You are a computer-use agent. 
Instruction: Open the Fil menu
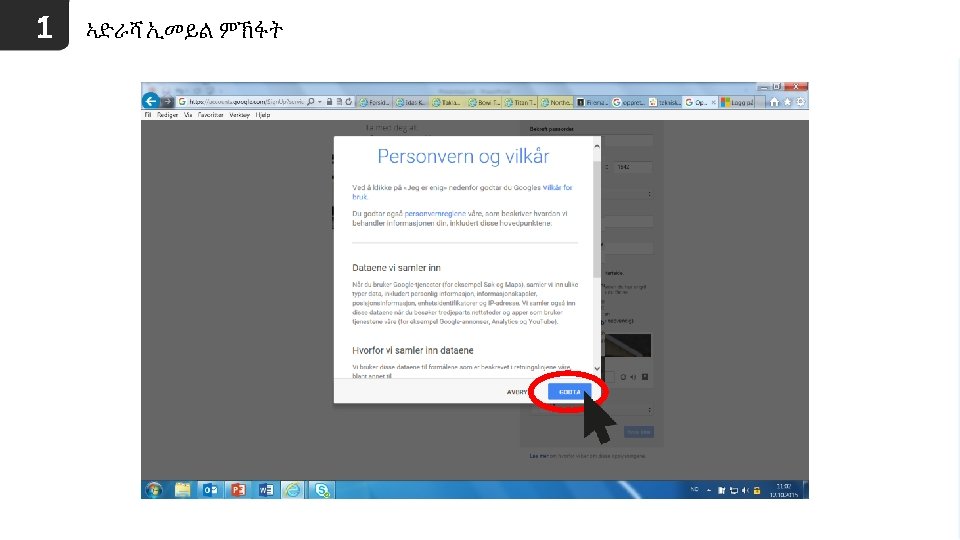pos(148,115)
